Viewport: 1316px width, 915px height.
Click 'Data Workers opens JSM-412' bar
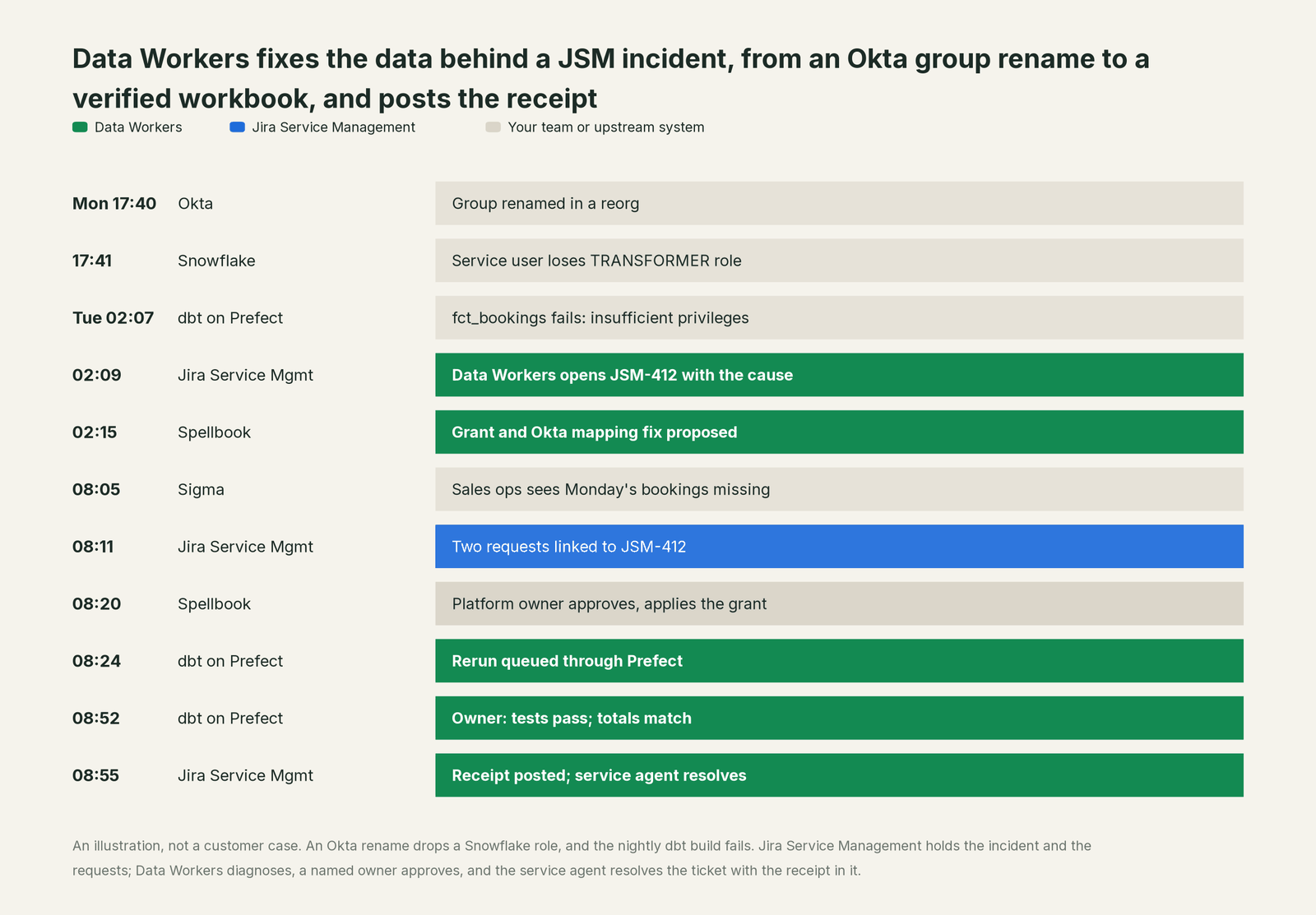pyautogui.click(x=839, y=375)
